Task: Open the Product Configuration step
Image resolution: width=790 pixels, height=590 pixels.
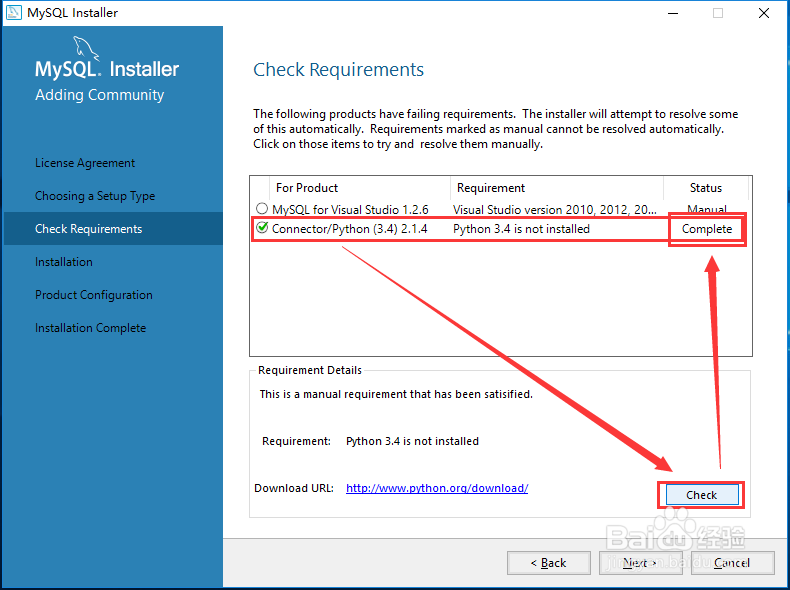Action: coord(94,295)
